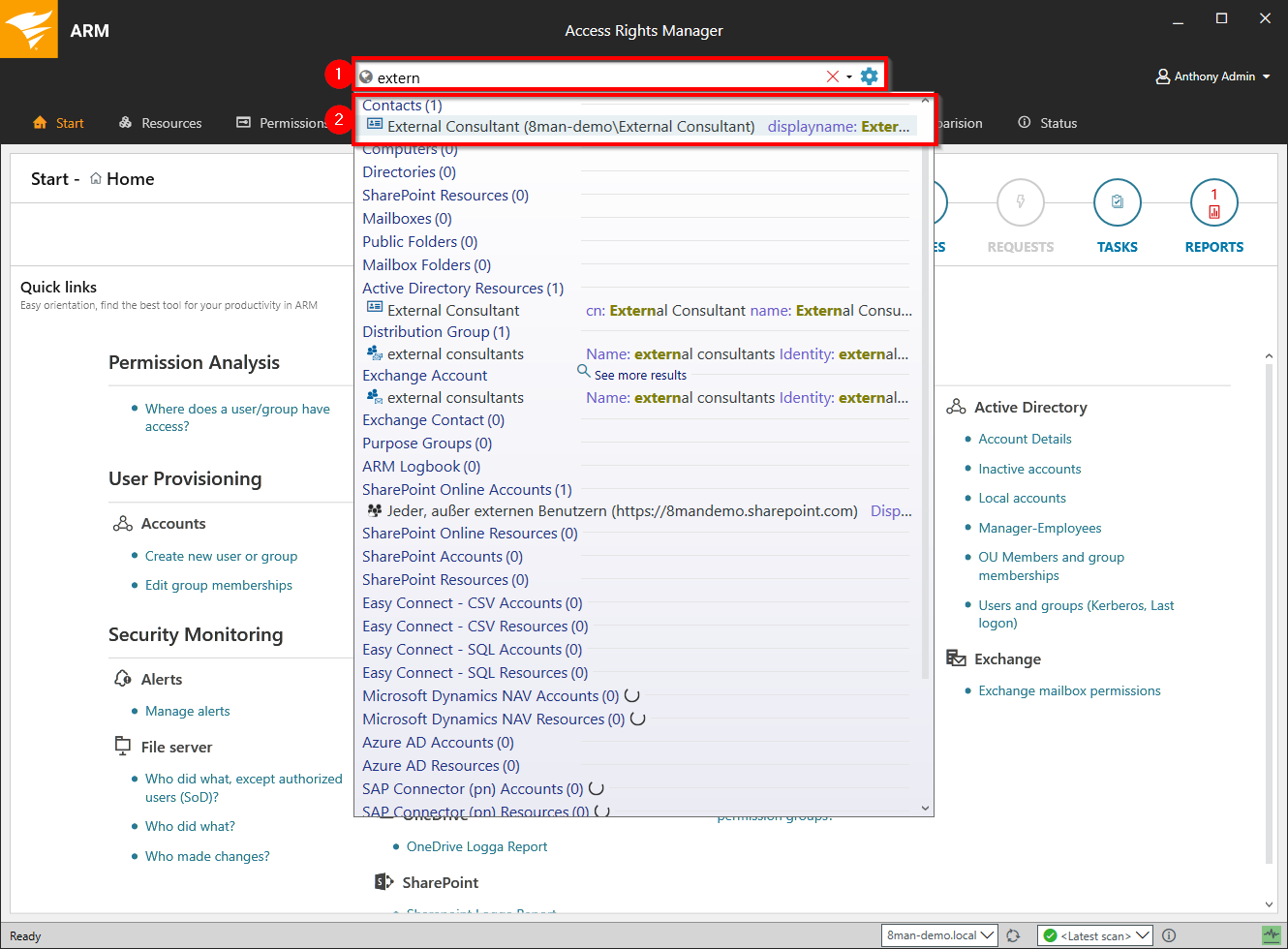Open Manage alerts link

(x=188, y=712)
